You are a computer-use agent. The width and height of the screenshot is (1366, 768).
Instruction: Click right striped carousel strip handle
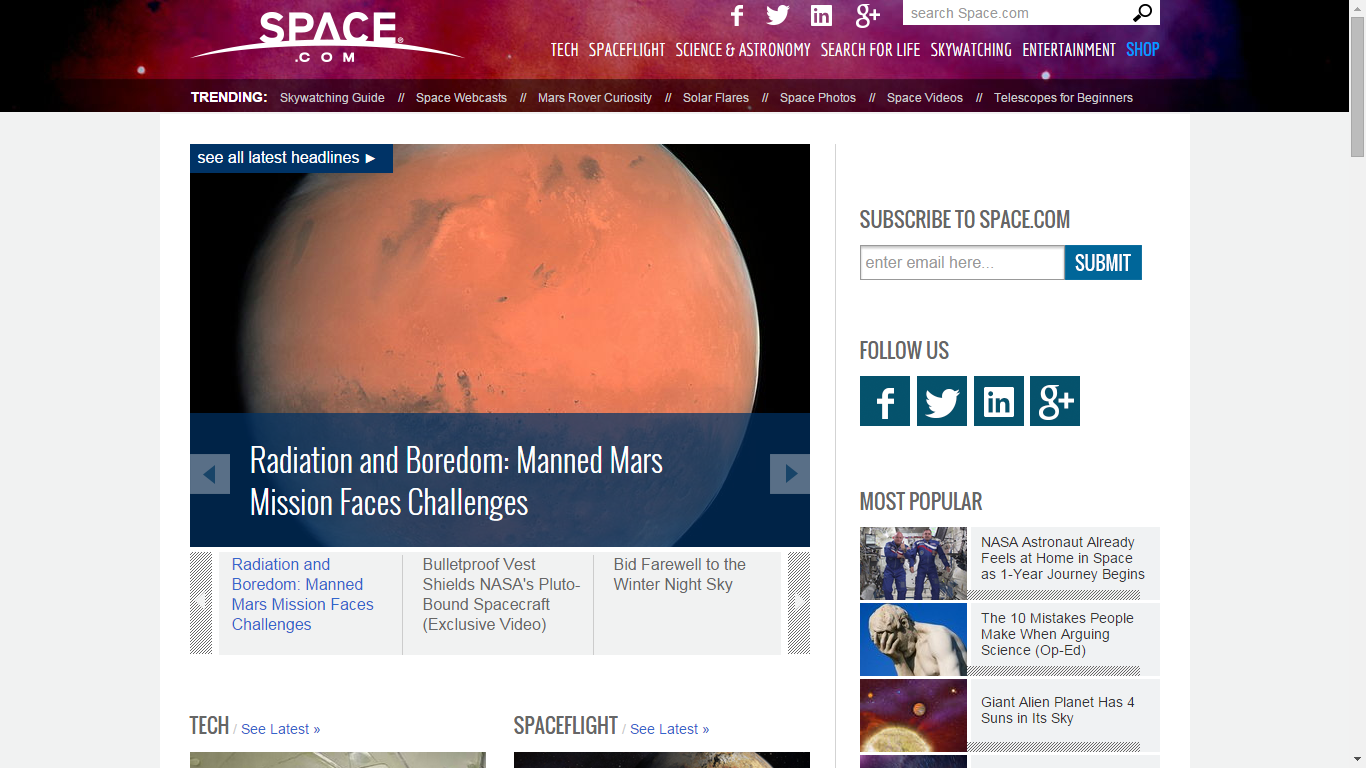[799, 603]
